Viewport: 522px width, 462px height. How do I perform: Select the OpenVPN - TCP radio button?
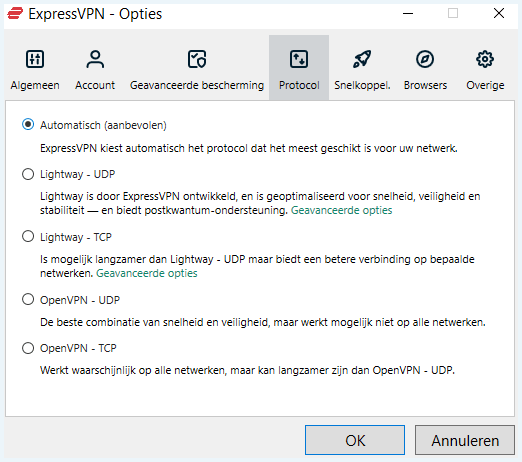pyautogui.click(x=28, y=348)
